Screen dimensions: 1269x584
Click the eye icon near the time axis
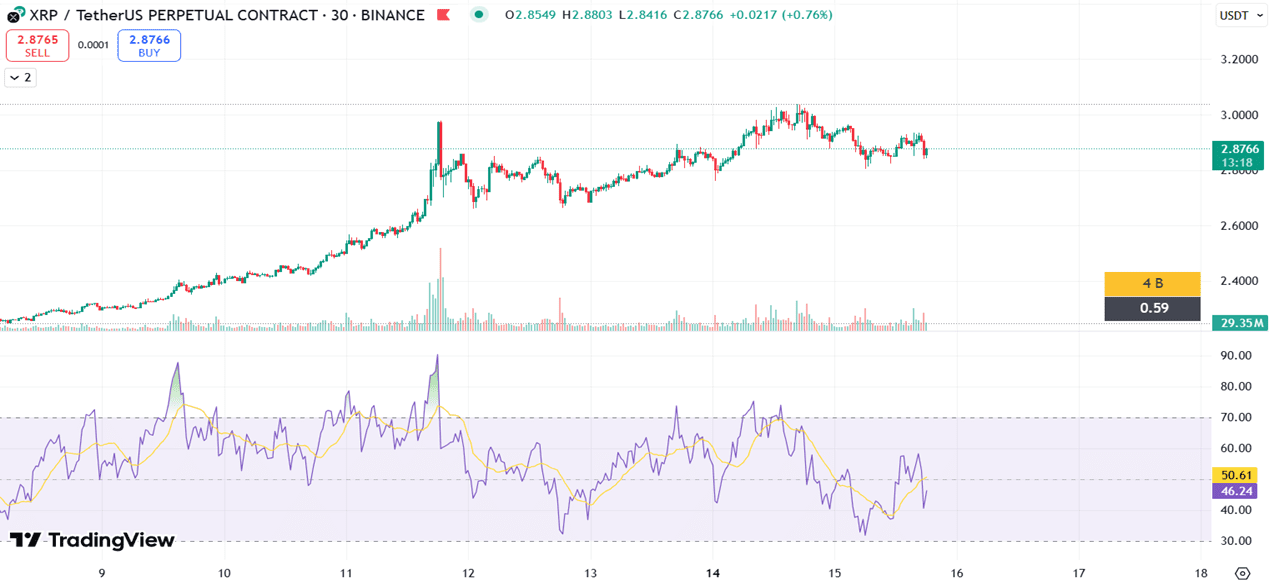(1243, 573)
